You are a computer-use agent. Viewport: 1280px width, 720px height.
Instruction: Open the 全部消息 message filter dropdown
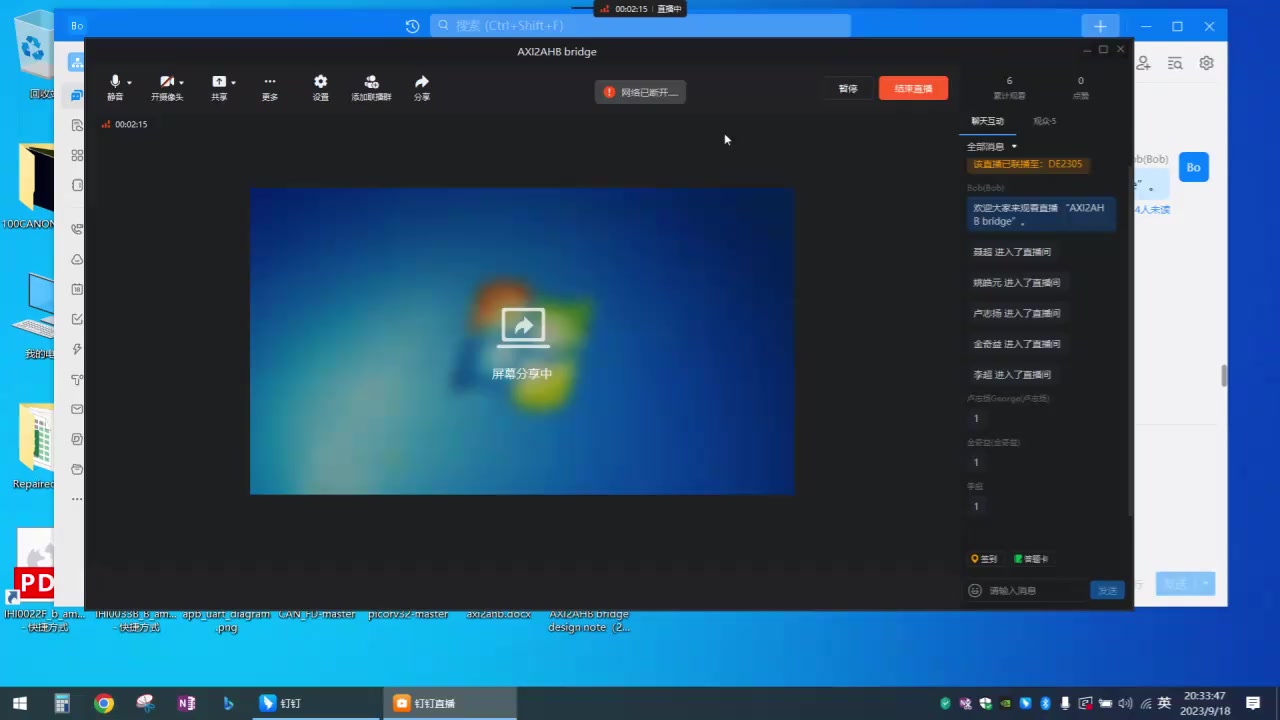click(x=991, y=147)
